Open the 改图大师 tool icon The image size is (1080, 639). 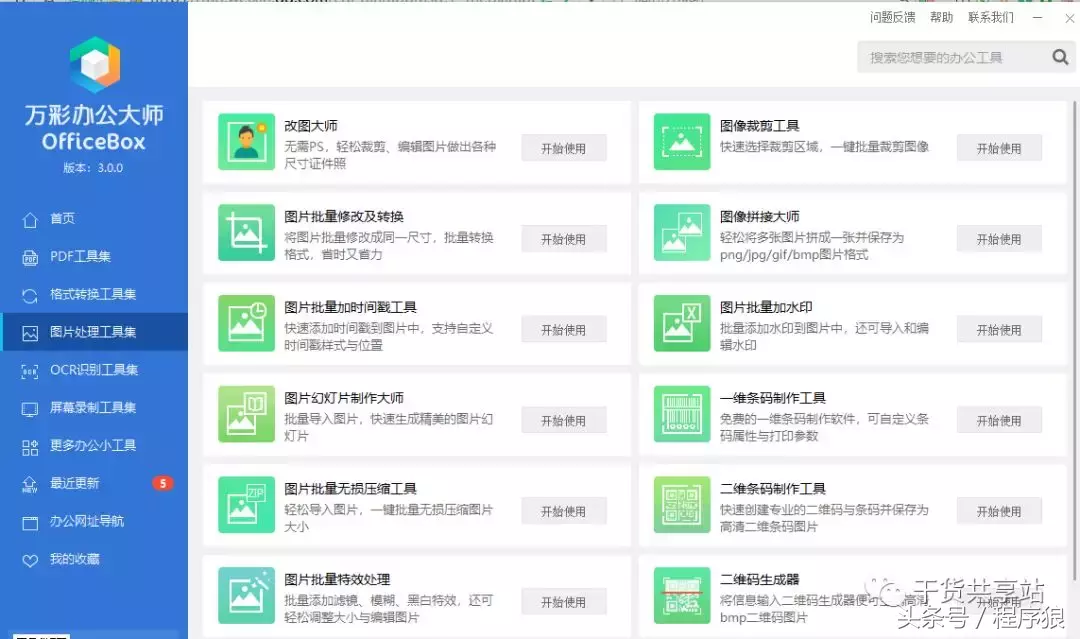click(x=247, y=142)
